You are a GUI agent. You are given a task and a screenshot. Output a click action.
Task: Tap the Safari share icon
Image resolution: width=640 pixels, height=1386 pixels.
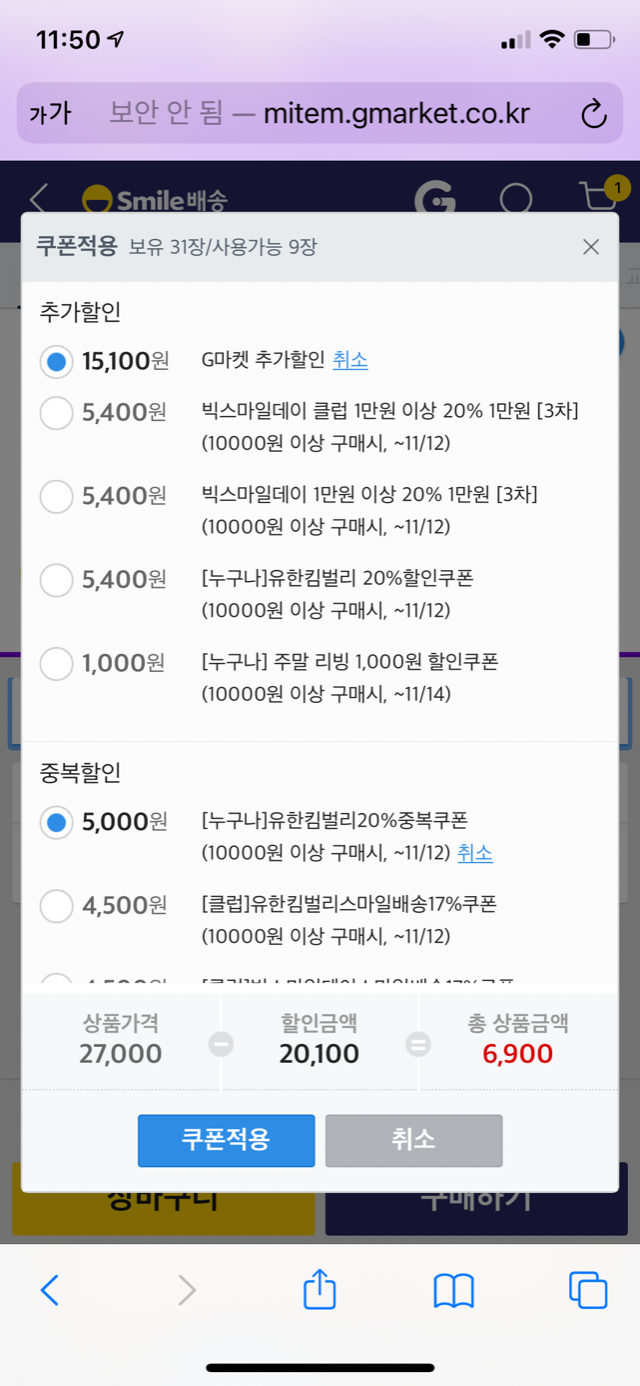(x=319, y=1290)
